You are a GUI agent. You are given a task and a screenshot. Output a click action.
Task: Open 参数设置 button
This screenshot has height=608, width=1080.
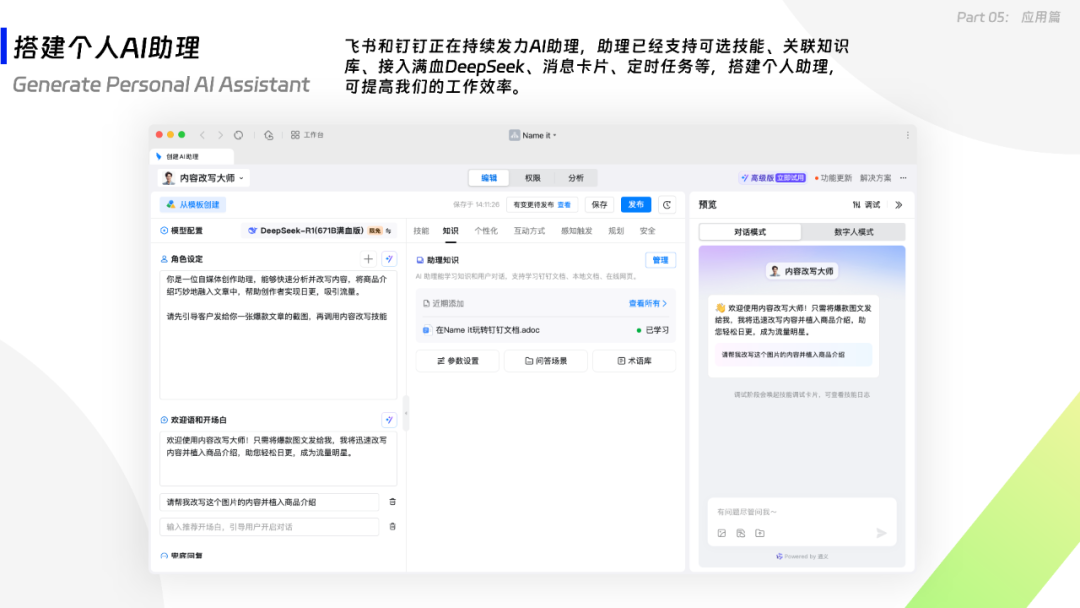(457, 361)
